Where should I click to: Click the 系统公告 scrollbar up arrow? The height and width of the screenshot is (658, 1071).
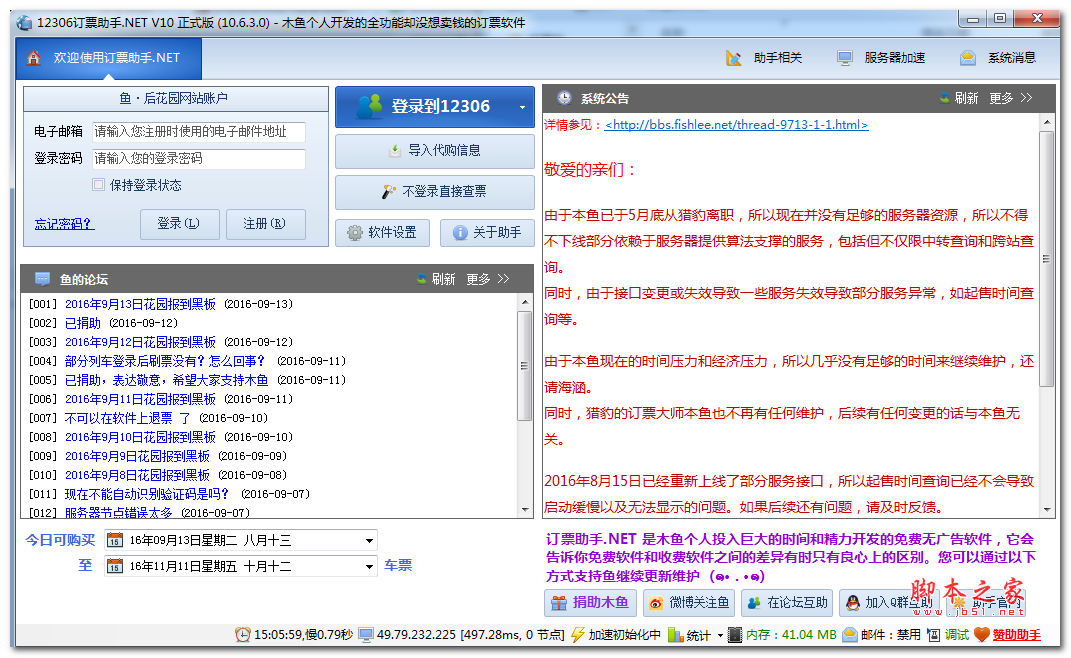(x=1046, y=123)
